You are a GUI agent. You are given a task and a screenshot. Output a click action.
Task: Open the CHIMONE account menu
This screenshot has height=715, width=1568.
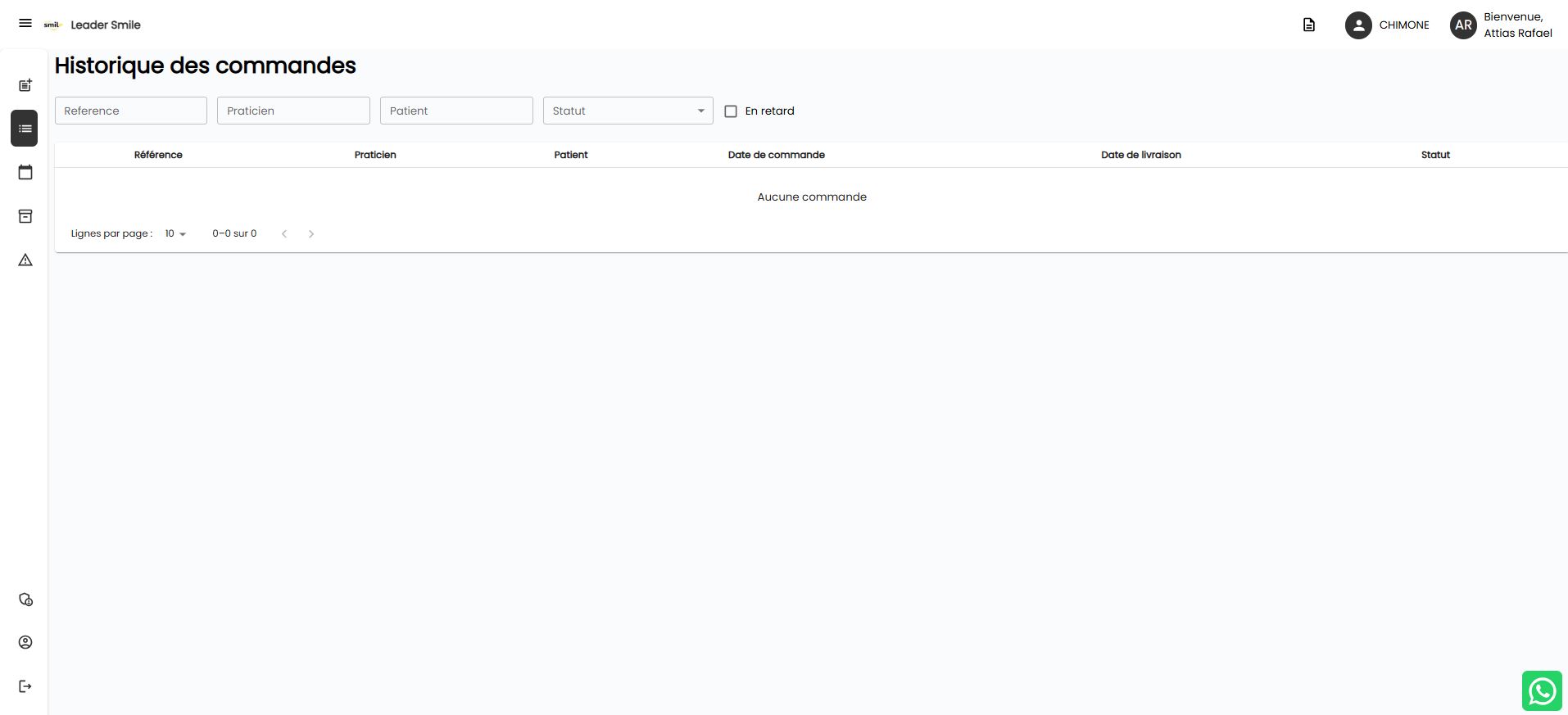(x=1387, y=25)
